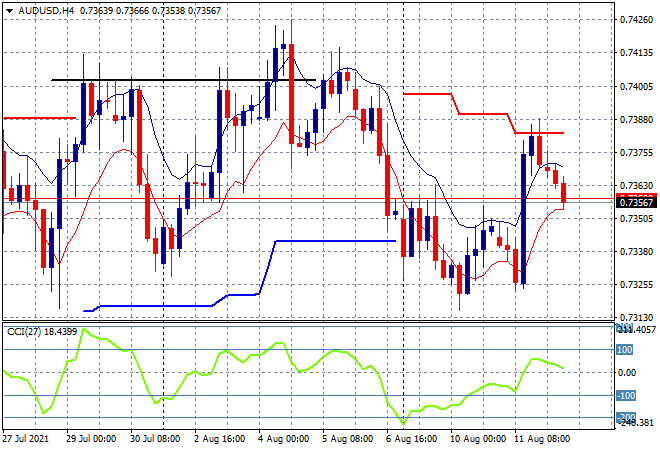Click the 11 Aug 08:00 time label
660x450 pixels.
542,439
